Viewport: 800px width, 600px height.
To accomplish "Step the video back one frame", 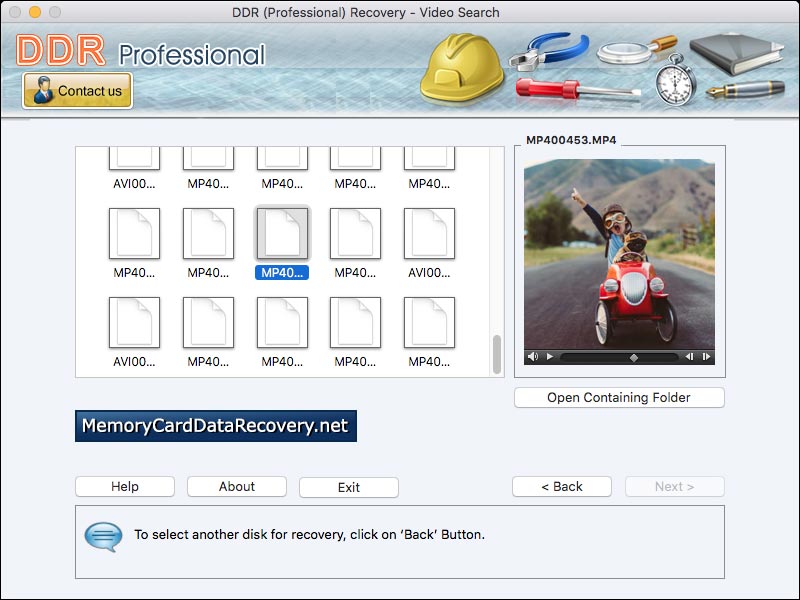I will tap(690, 356).
